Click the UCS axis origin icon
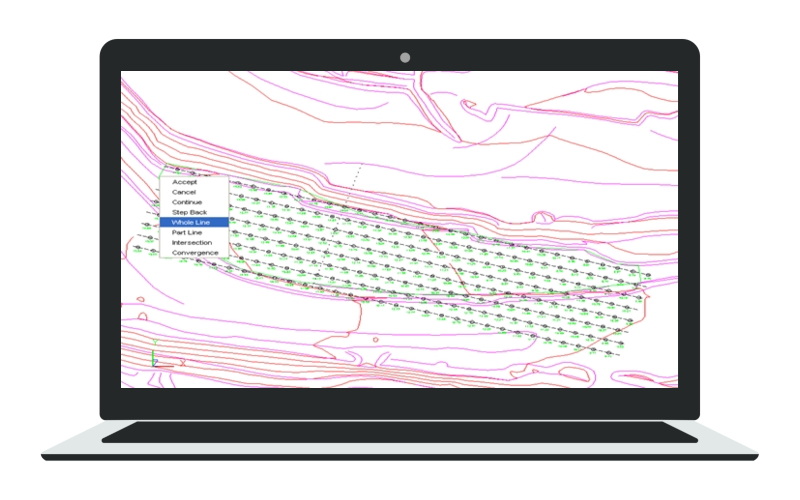This screenshot has height=500, width=800. (154, 363)
